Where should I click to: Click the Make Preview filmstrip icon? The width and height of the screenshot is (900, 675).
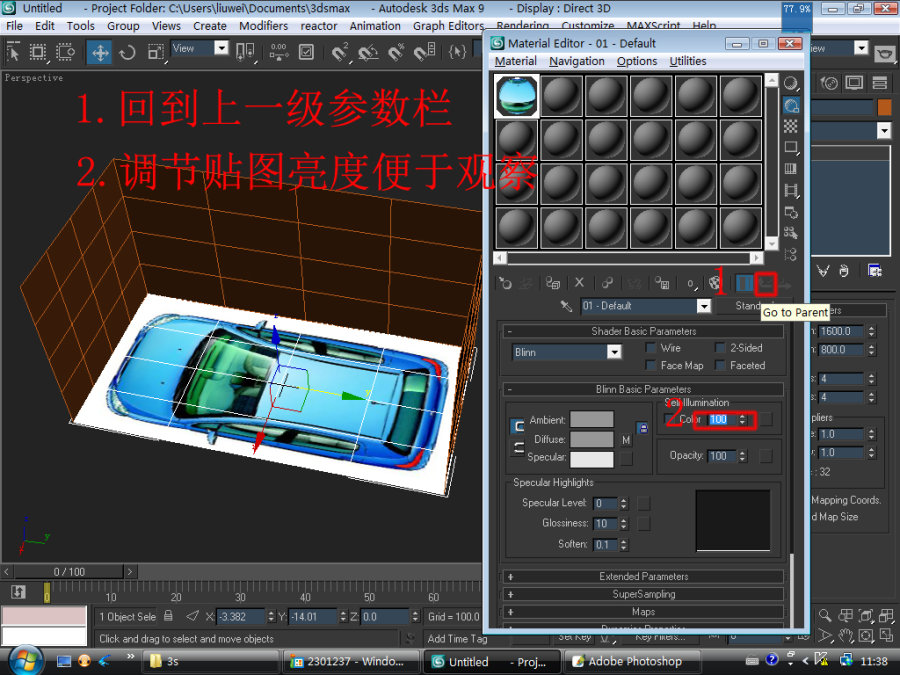[x=791, y=191]
